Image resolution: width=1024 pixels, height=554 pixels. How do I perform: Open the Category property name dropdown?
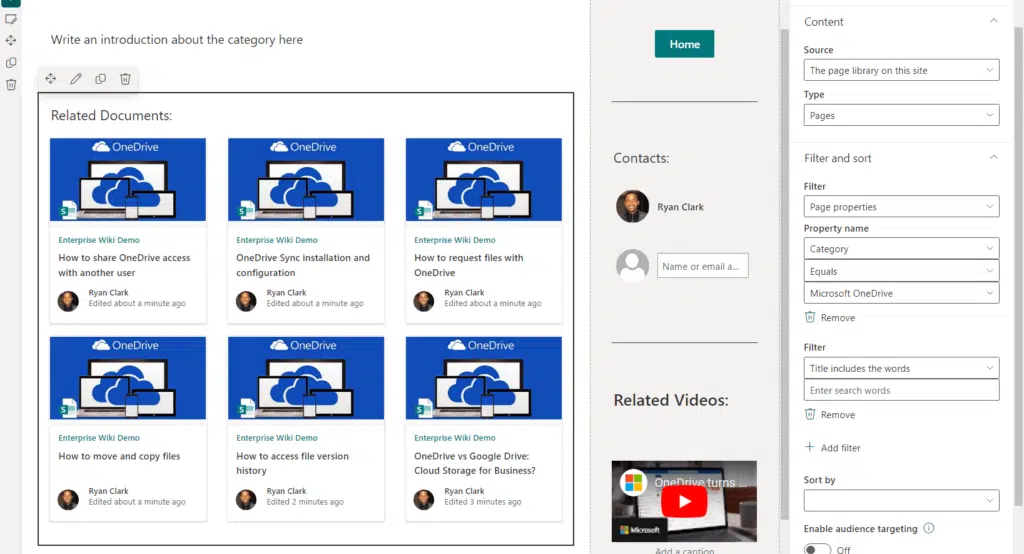(x=901, y=248)
